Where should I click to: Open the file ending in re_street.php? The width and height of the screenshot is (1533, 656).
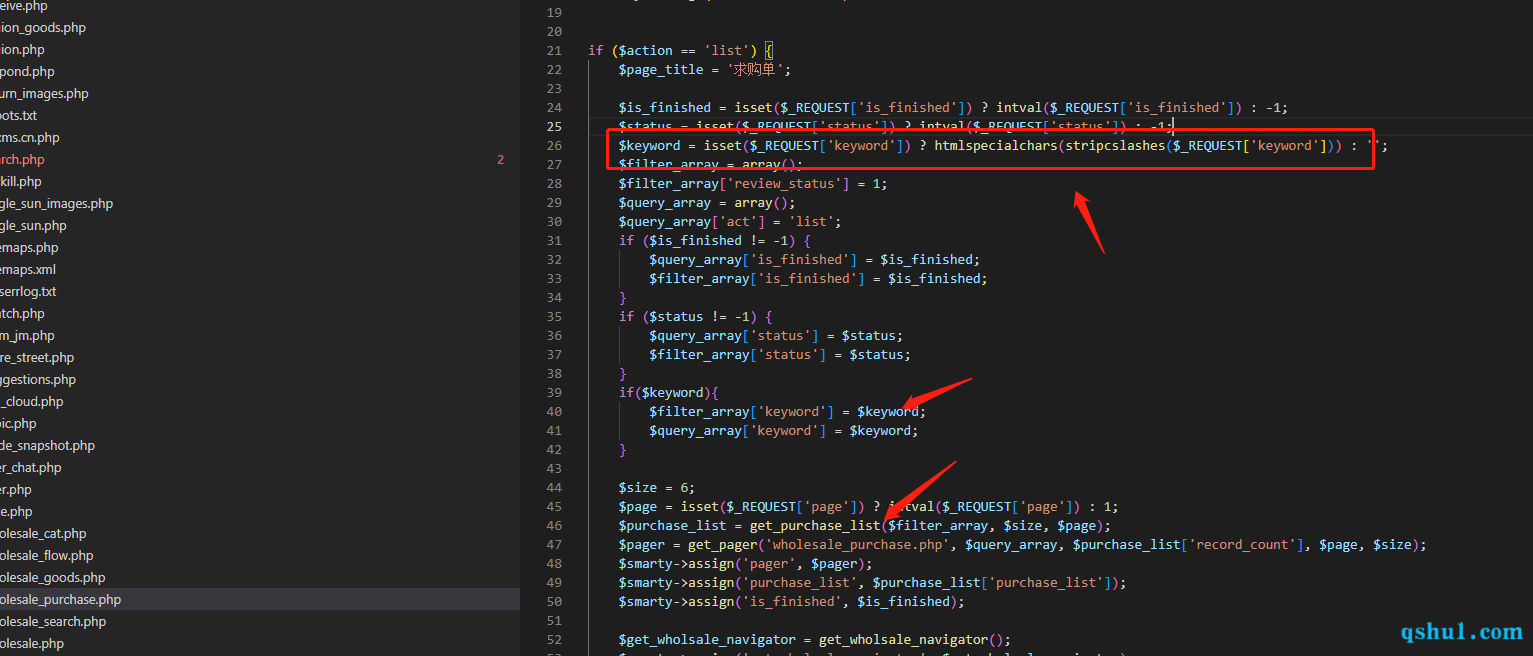click(x=37, y=358)
